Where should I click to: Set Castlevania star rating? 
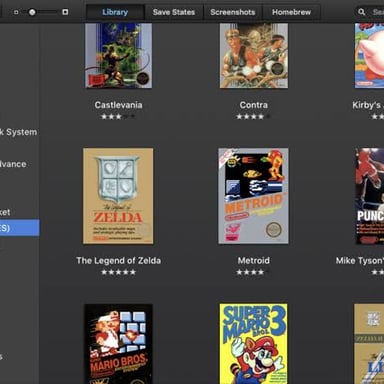(118, 117)
